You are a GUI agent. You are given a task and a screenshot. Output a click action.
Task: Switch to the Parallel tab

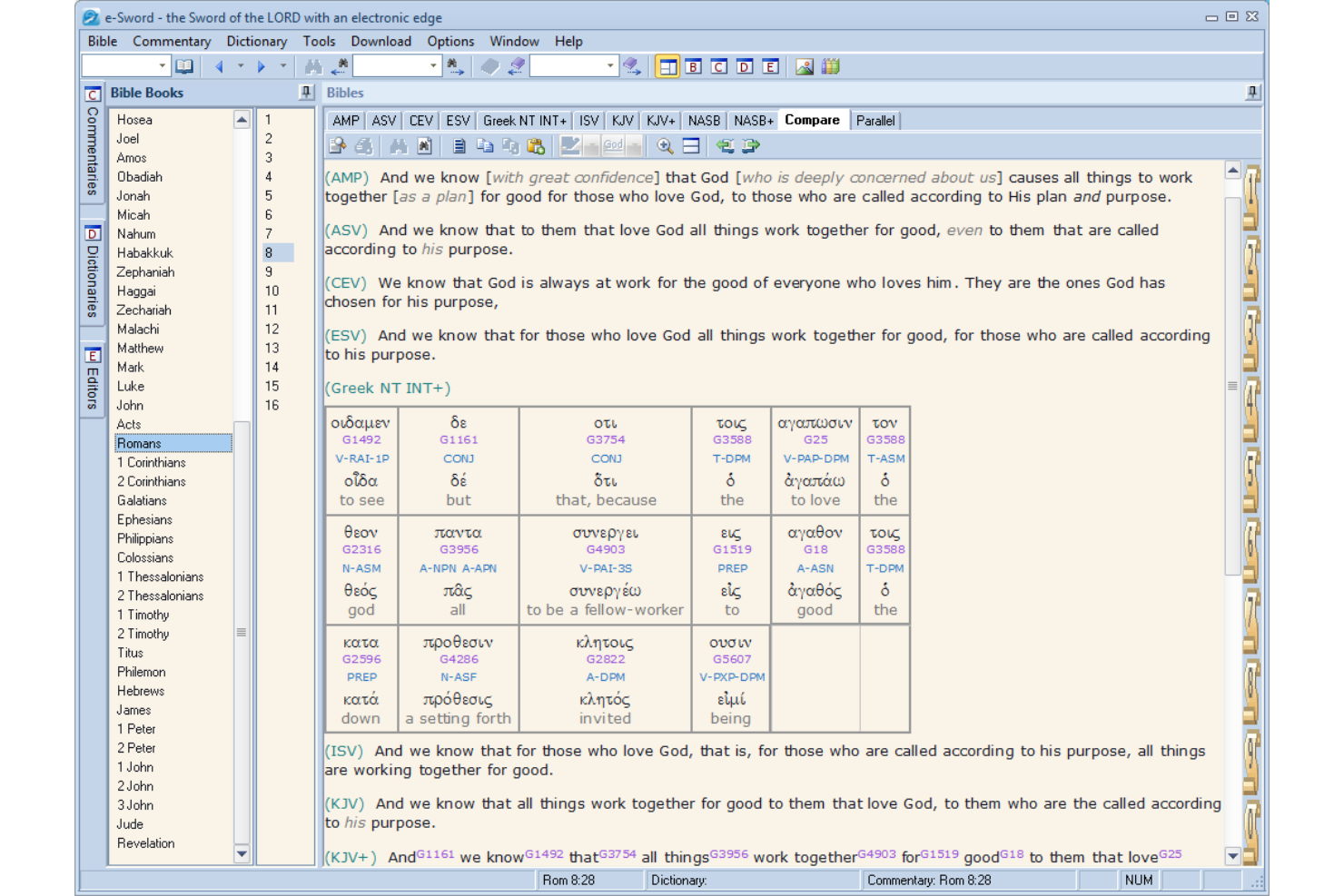point(875,121)
